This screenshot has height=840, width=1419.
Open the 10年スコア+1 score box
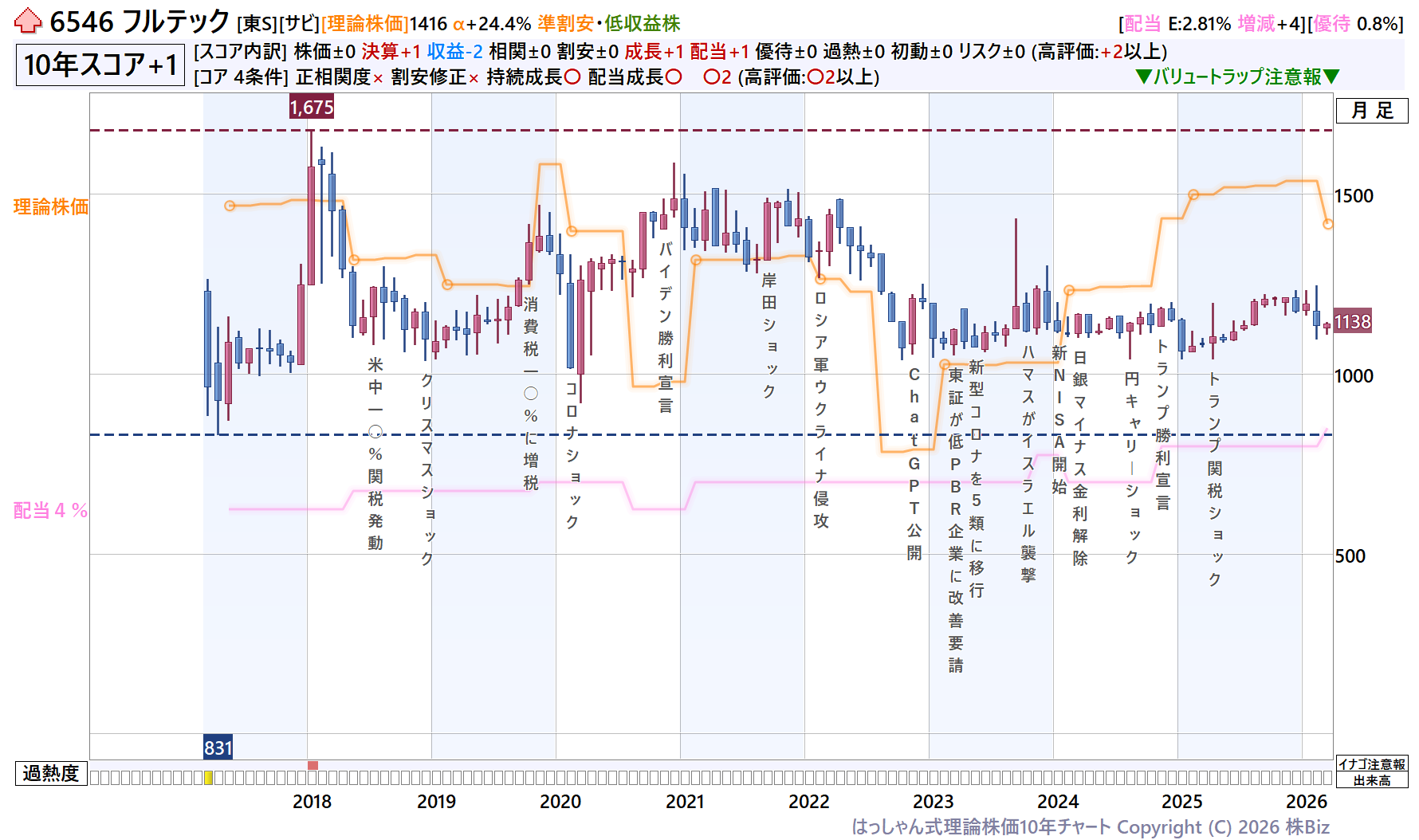[100, 65]
